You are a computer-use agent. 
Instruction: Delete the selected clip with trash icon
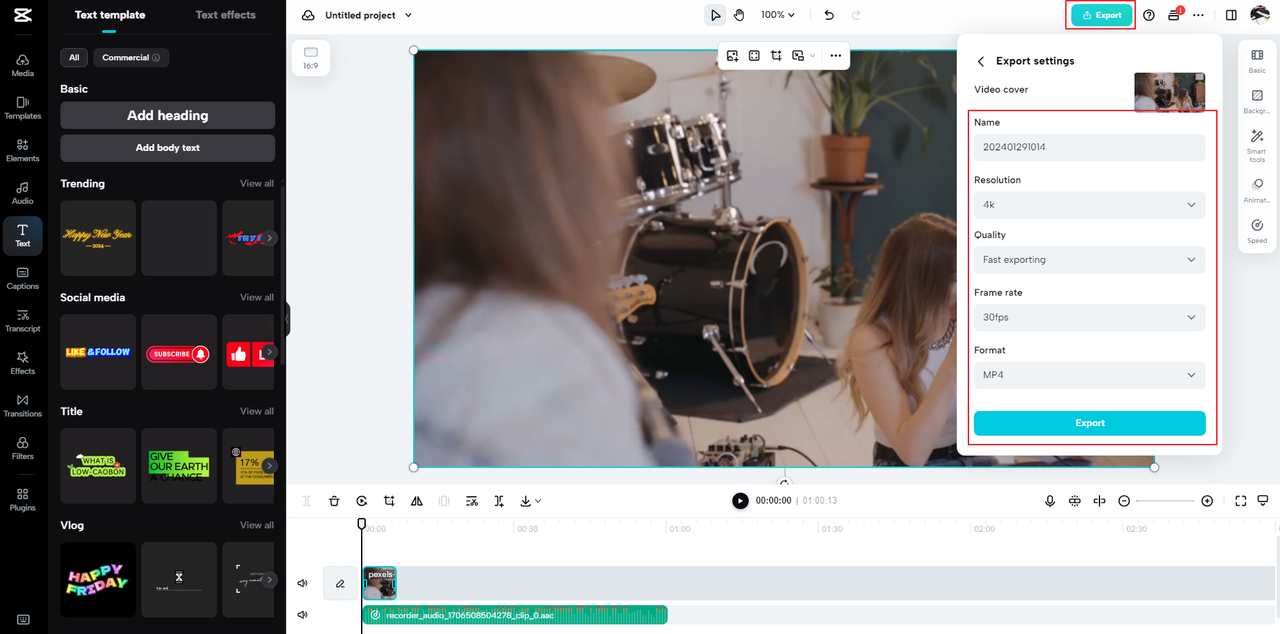[334, 501]
